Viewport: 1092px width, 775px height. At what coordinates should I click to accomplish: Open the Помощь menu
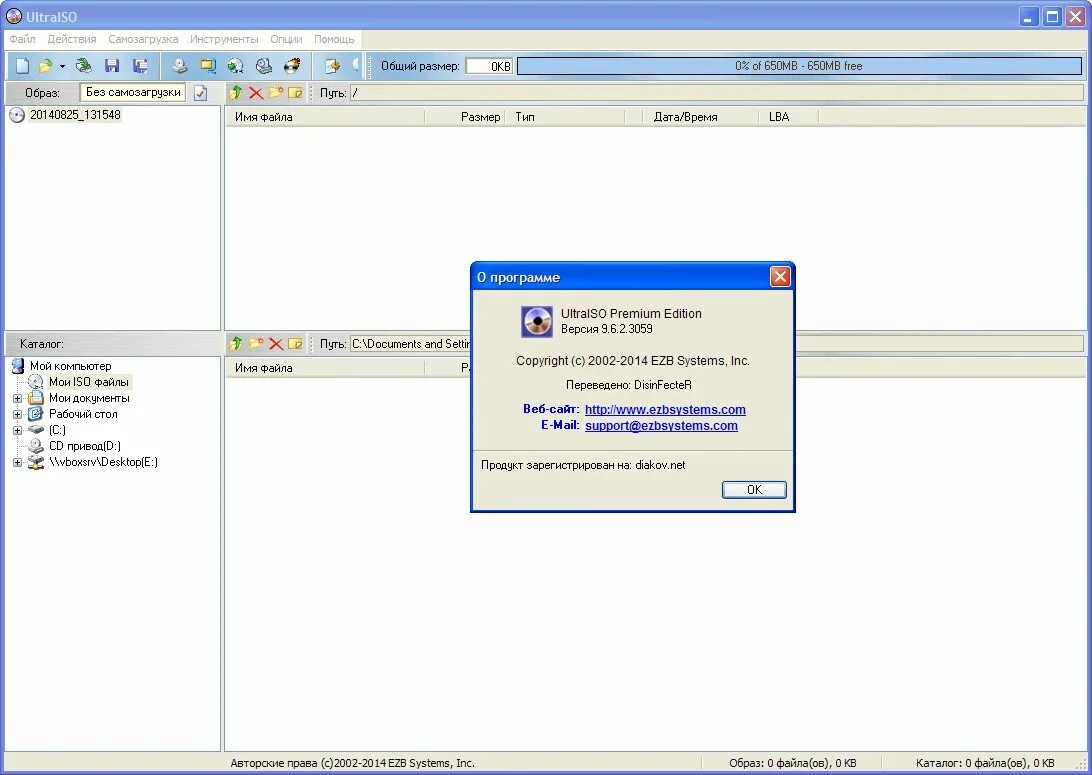click(334, 39)
